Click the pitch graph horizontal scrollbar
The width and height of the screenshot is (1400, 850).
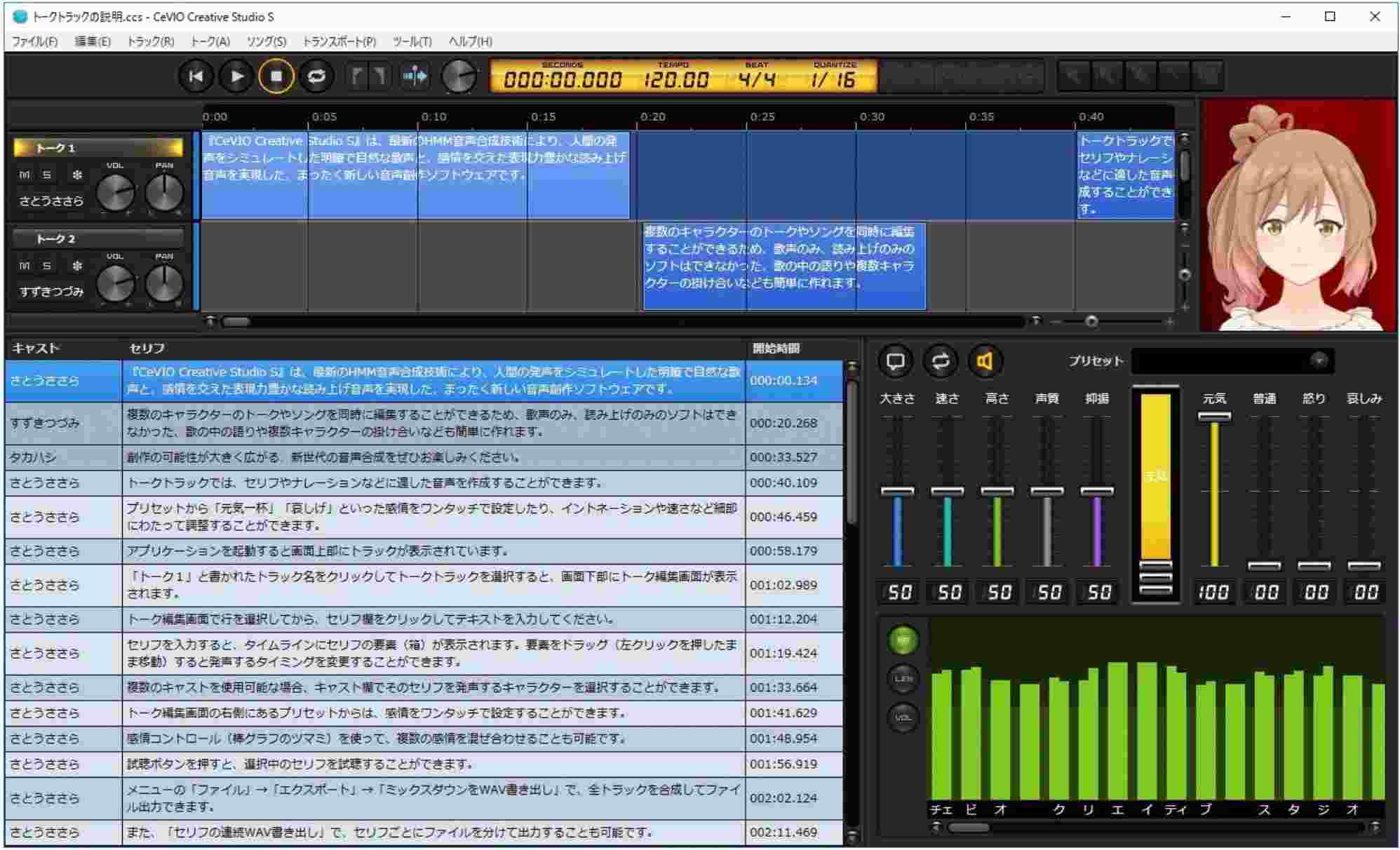(x=969, y=828)
